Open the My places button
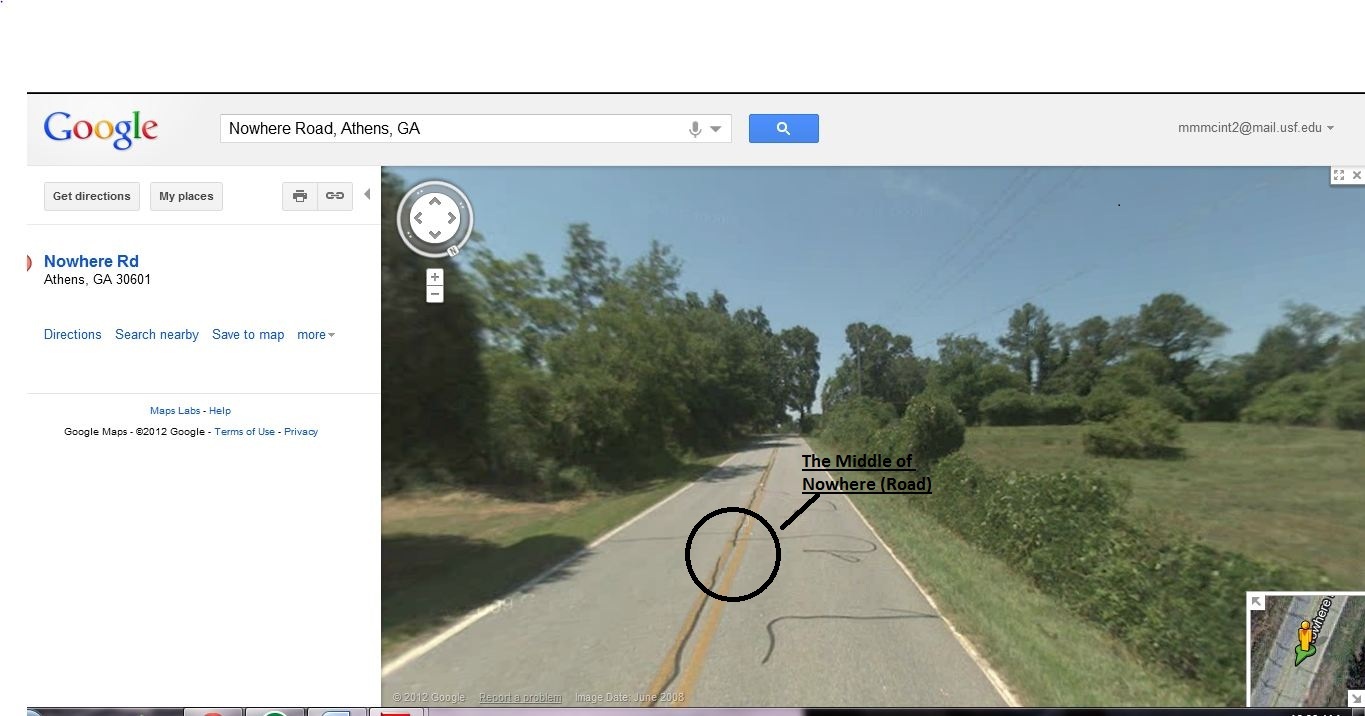 pyautogui.click(x=186, y=196)
